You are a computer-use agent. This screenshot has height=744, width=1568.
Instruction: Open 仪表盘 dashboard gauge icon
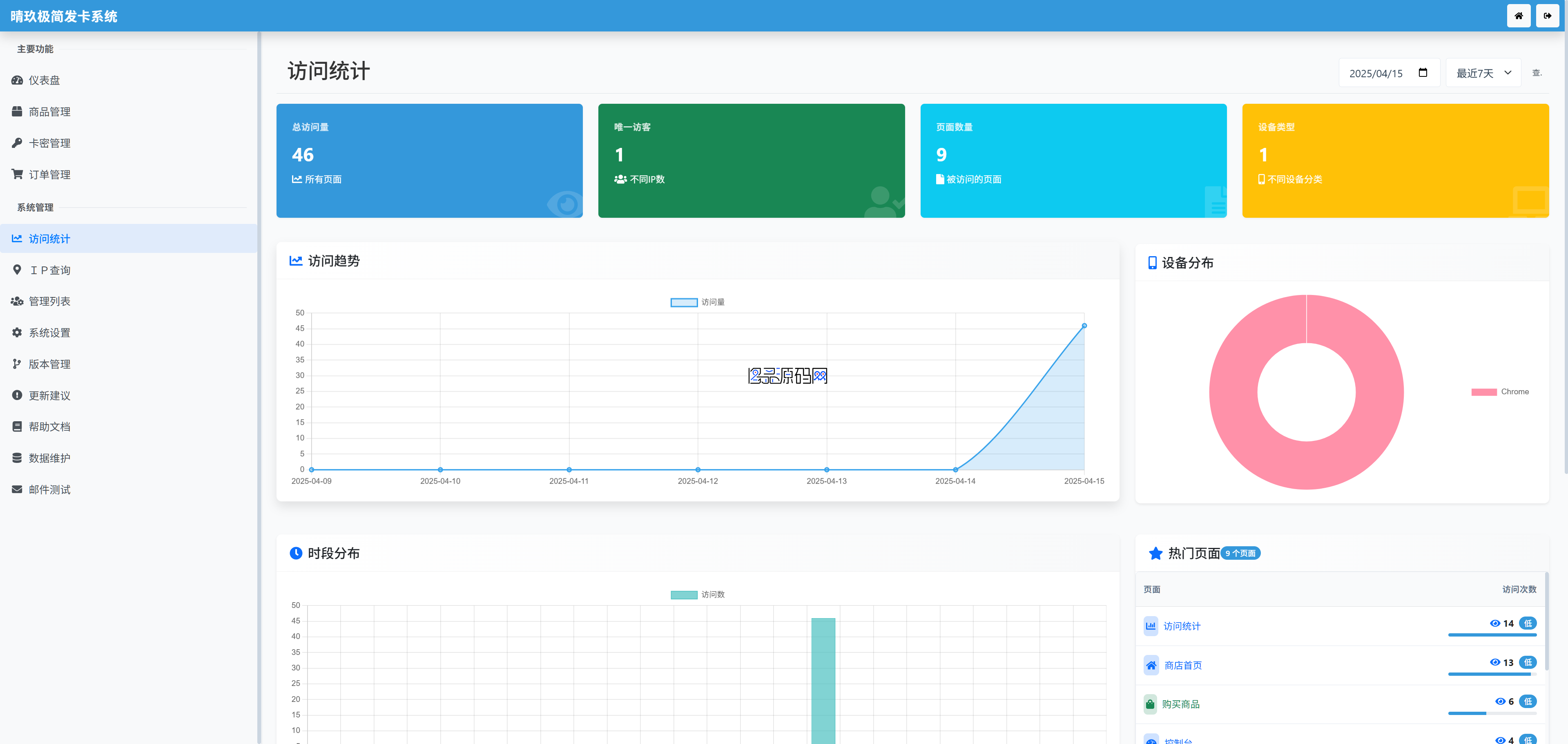(x=17, y=80)
